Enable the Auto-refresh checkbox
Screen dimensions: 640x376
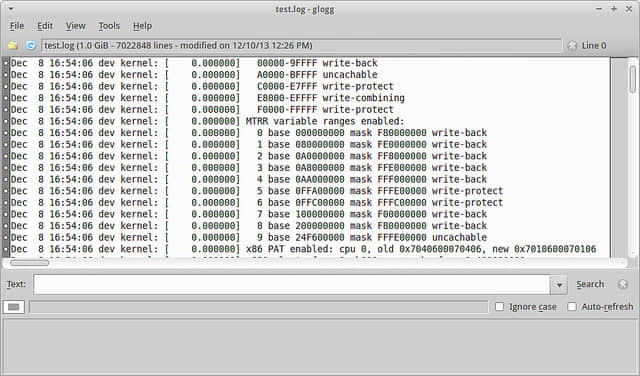click(572, 306)
